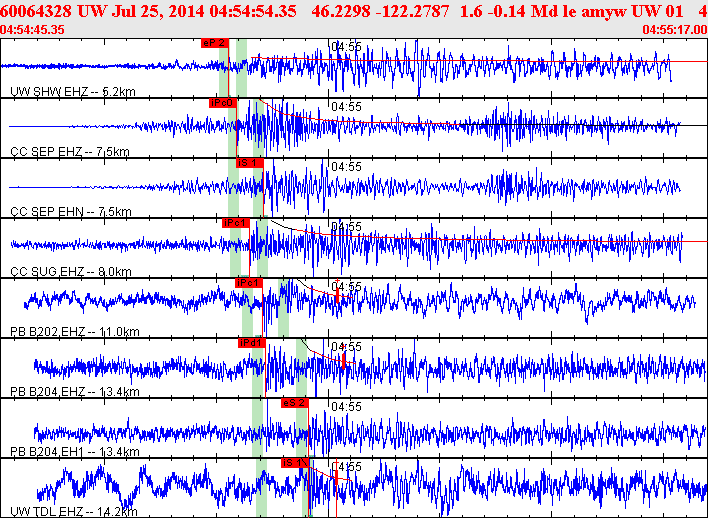Screen dimensions: 708x518
Task: Click the start time 04:54:45.35
Action: [32, 30]
